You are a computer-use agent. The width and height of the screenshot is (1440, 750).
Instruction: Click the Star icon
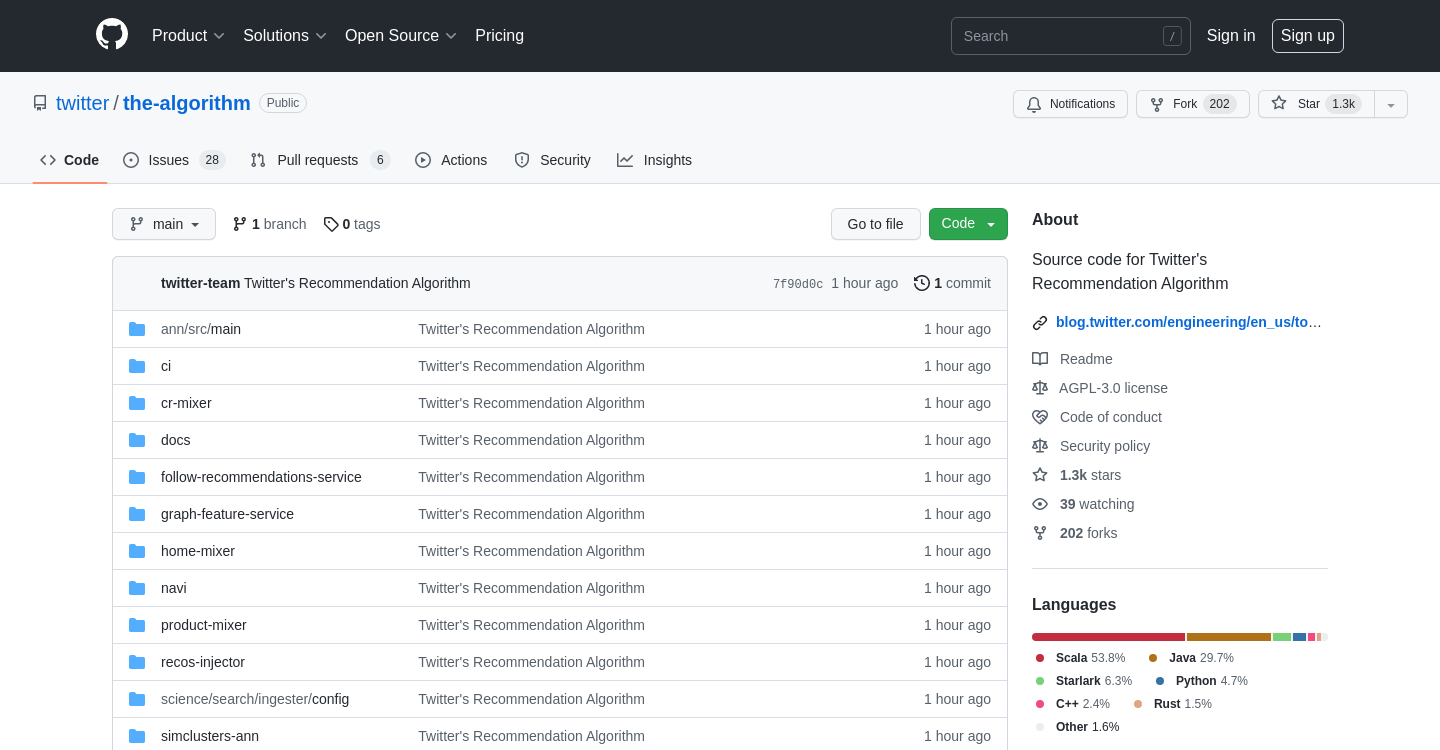1279,103
